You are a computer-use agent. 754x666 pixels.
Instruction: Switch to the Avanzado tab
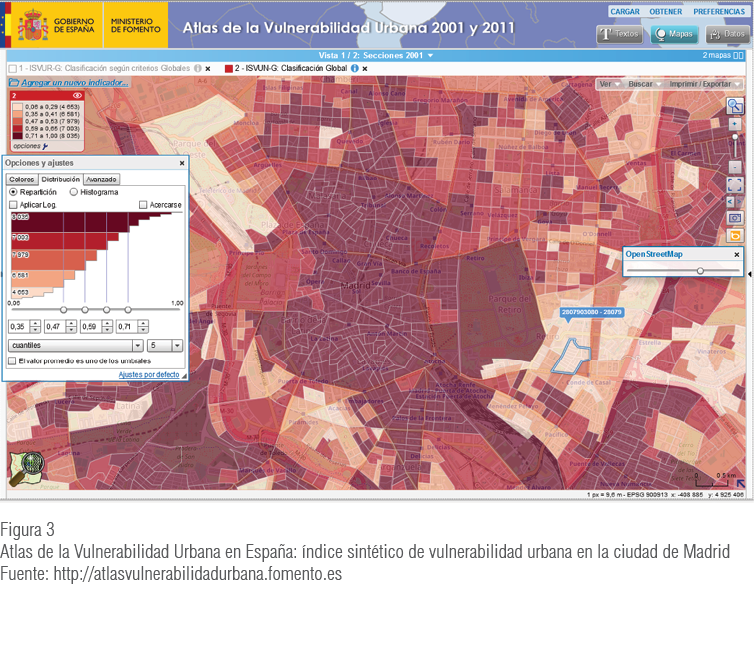(x=101, y=179)
